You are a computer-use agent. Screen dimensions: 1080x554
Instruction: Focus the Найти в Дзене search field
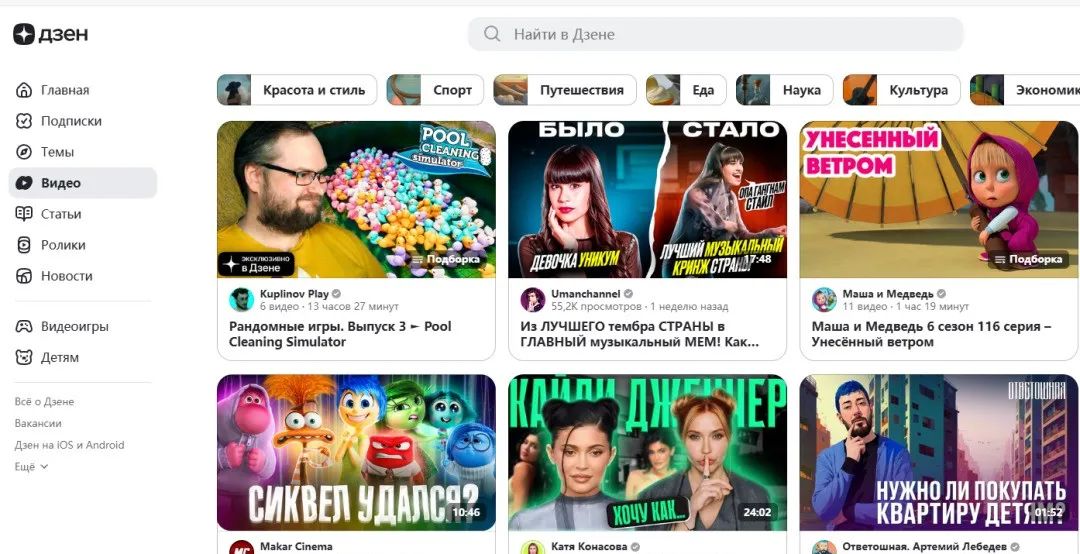coord(715,34)
